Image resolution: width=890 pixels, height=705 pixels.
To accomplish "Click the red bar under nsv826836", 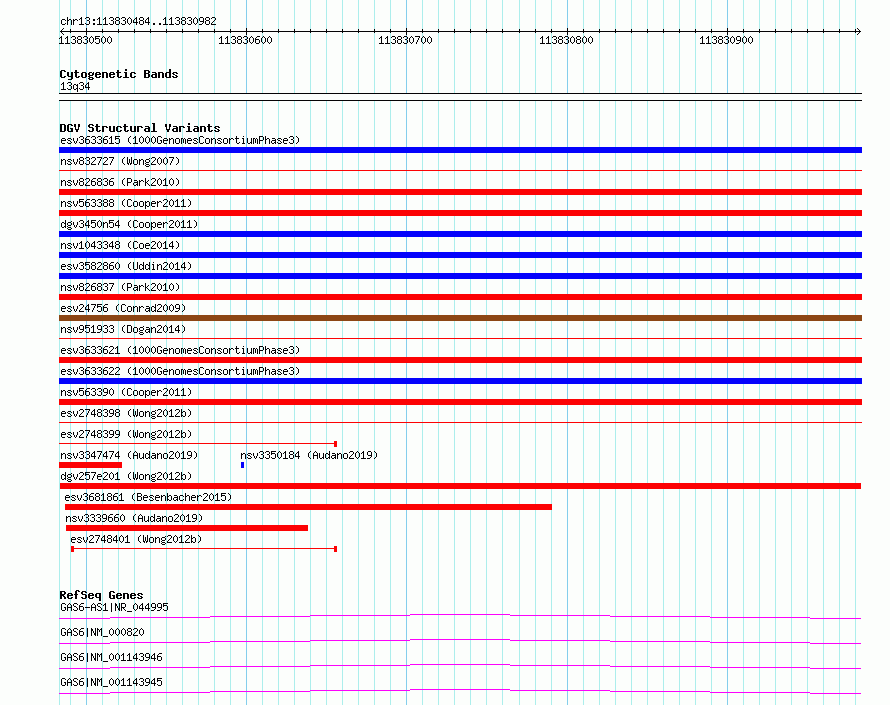I will tap(460, 192).
